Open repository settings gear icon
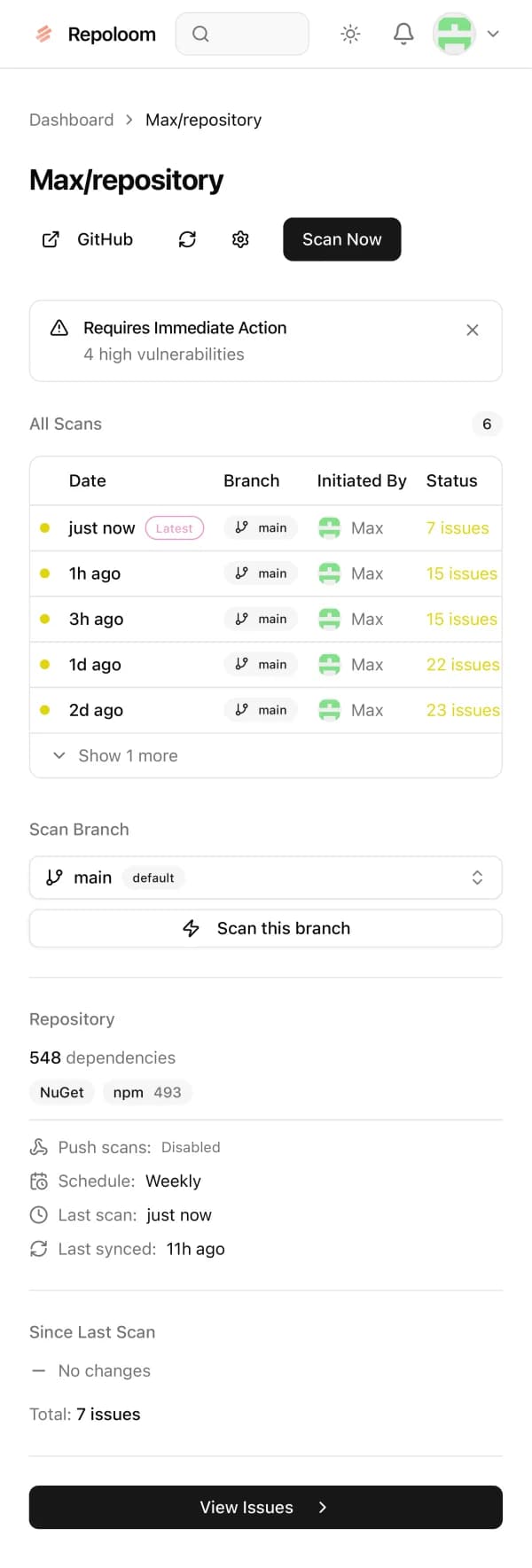The width and height of the screenshot is (532, 1568). [240, 239]
